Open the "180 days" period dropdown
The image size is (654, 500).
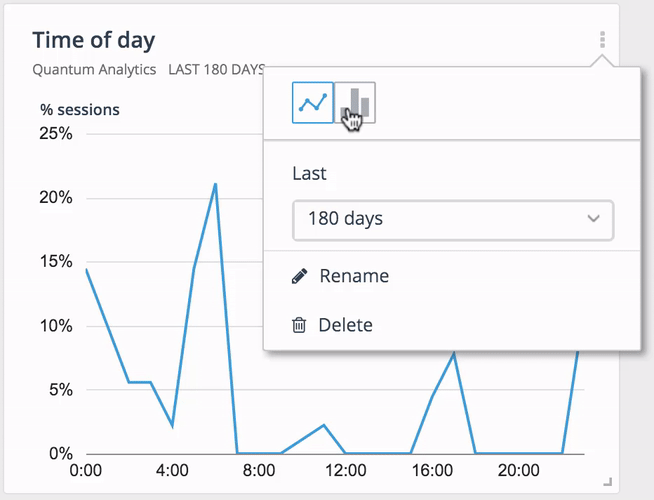(453, 220)
